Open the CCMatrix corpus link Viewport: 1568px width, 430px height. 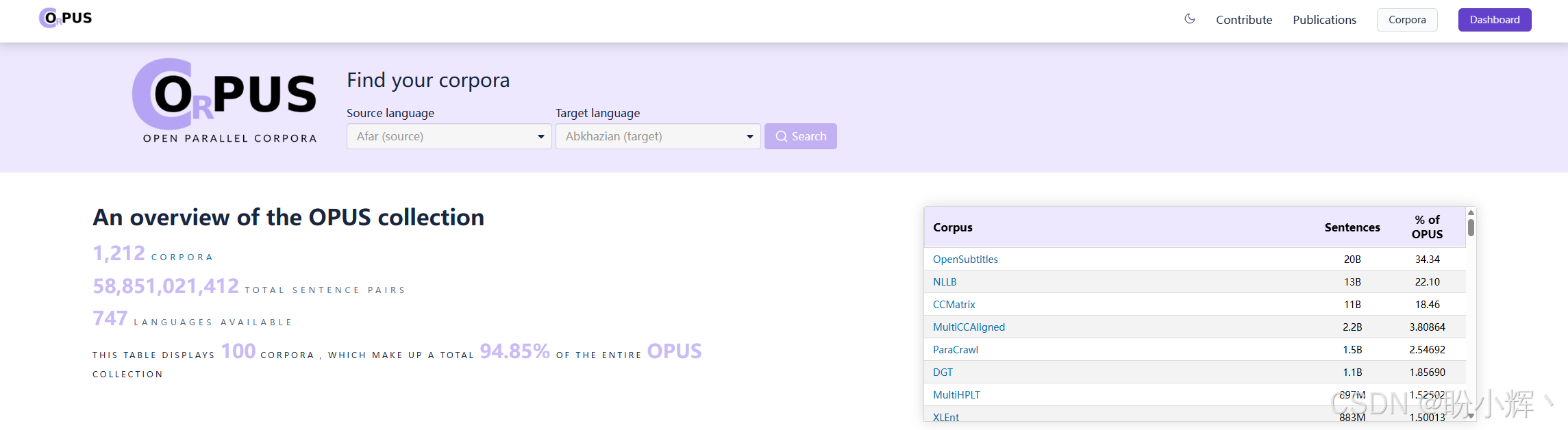954,305
